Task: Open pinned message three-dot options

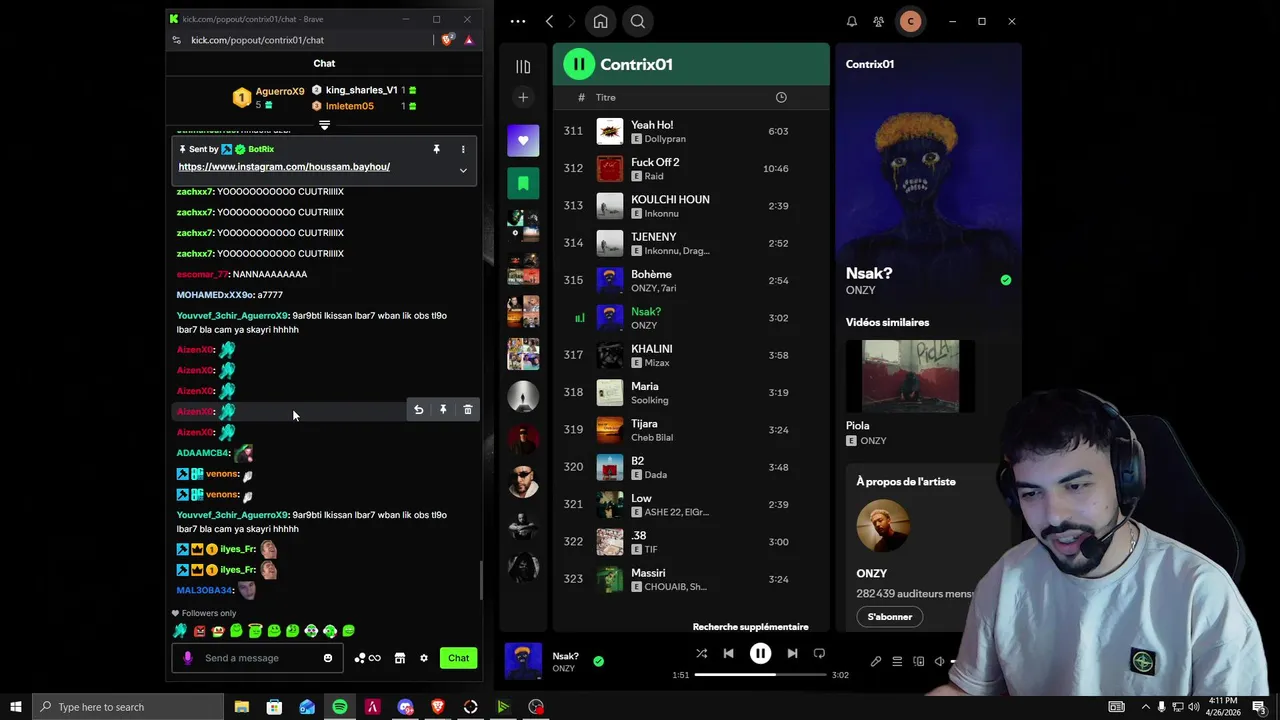Action: coord(462,149)
